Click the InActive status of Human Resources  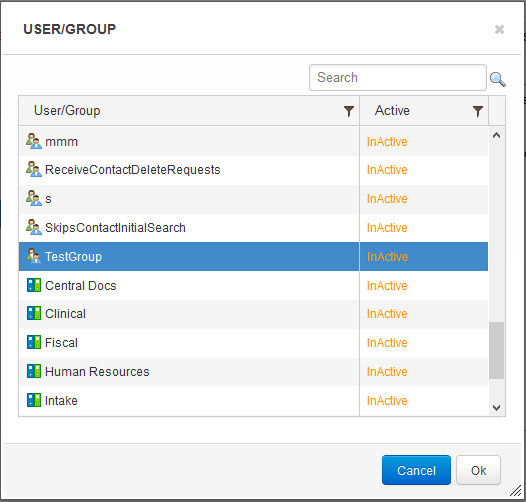pyautogui.click(x=387, y=371)
